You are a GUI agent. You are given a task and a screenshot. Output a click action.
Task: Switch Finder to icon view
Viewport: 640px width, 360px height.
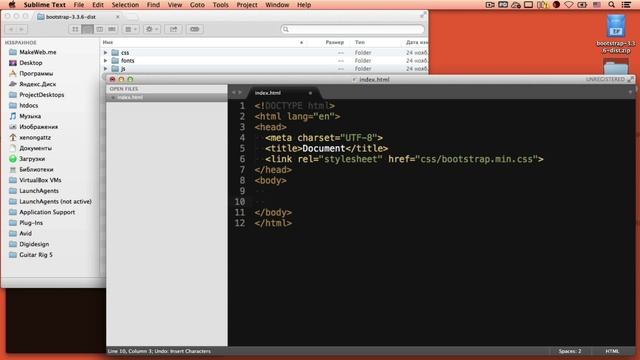point(75,29)
